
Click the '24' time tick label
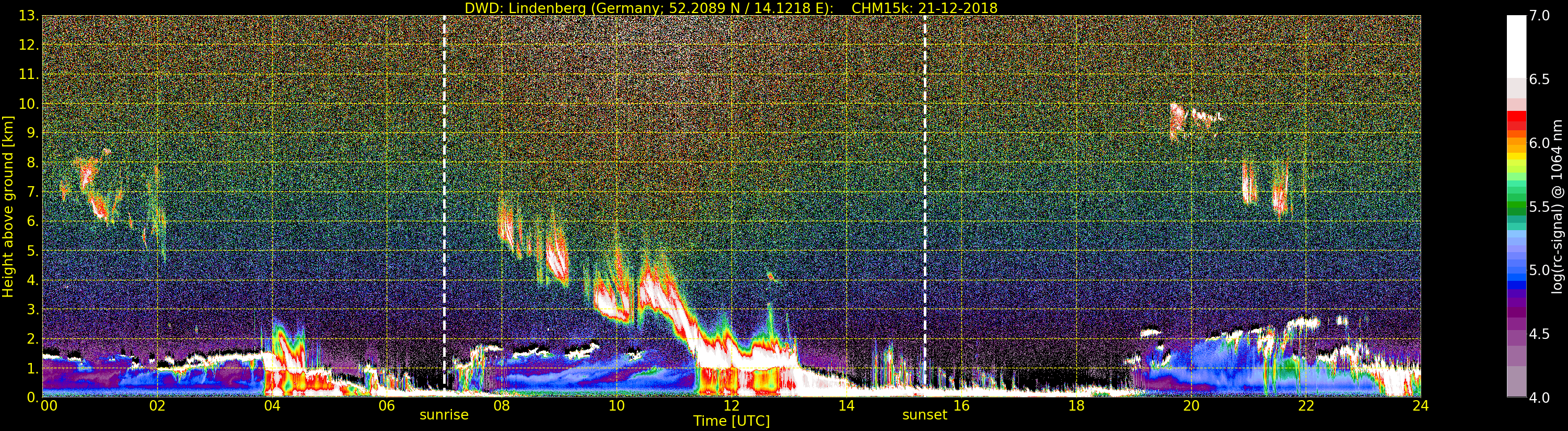coord(1421,406)
